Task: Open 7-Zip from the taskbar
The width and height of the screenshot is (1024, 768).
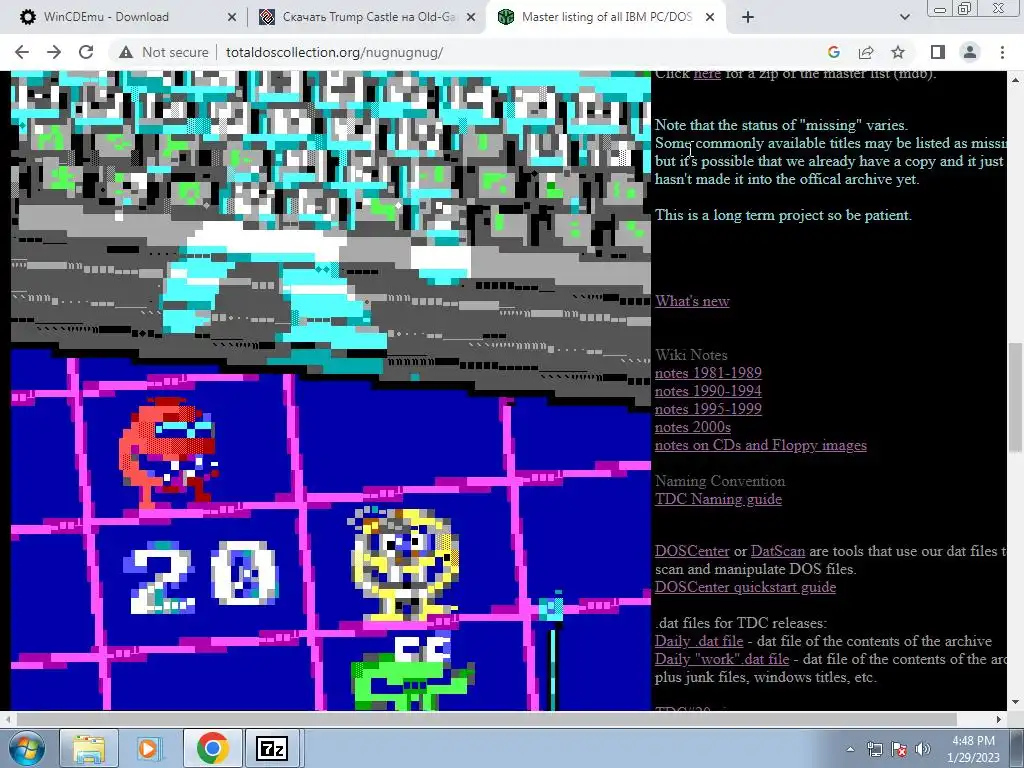Action: tap(272, 748)
